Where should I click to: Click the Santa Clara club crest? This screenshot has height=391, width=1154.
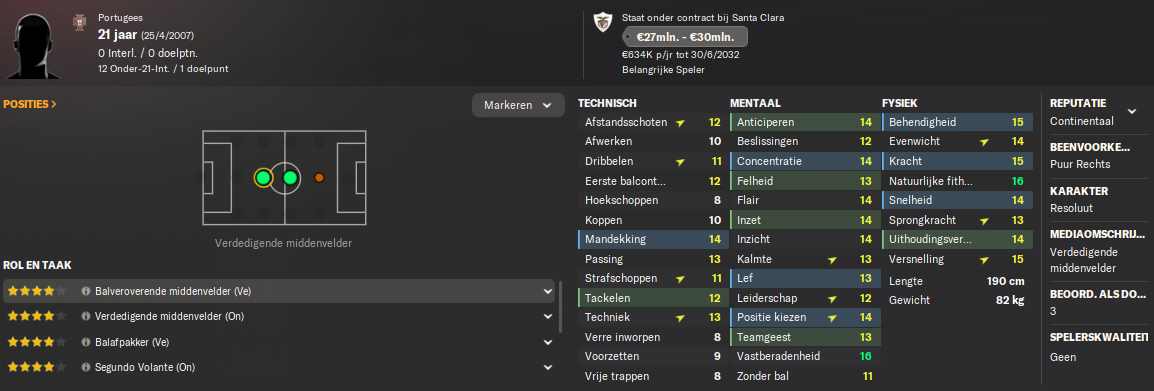pyautogui.click(x=601, y=22)
